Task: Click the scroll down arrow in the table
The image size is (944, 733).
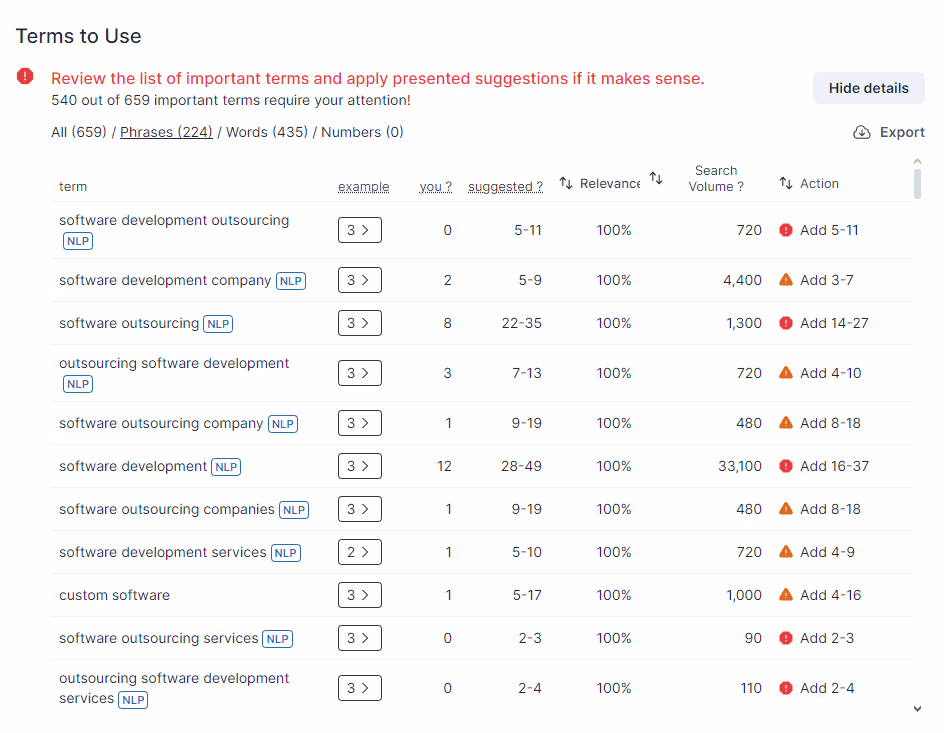Action: click(x=917, y=709)
